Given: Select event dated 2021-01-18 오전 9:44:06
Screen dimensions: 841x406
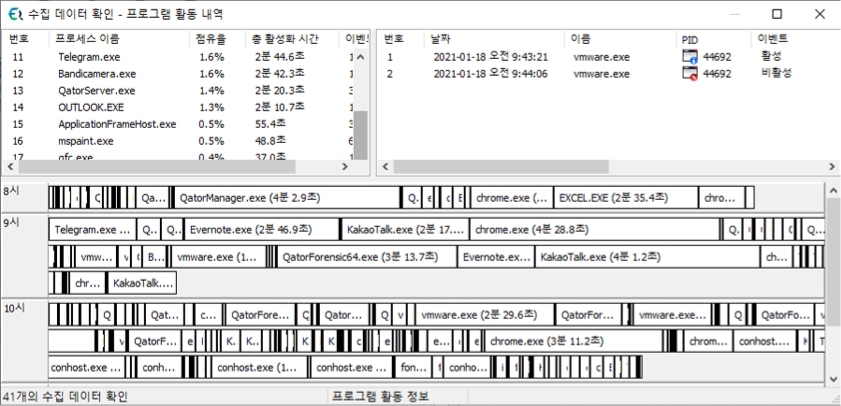Looking at the screenshot, I should click(x=490, y=73).
